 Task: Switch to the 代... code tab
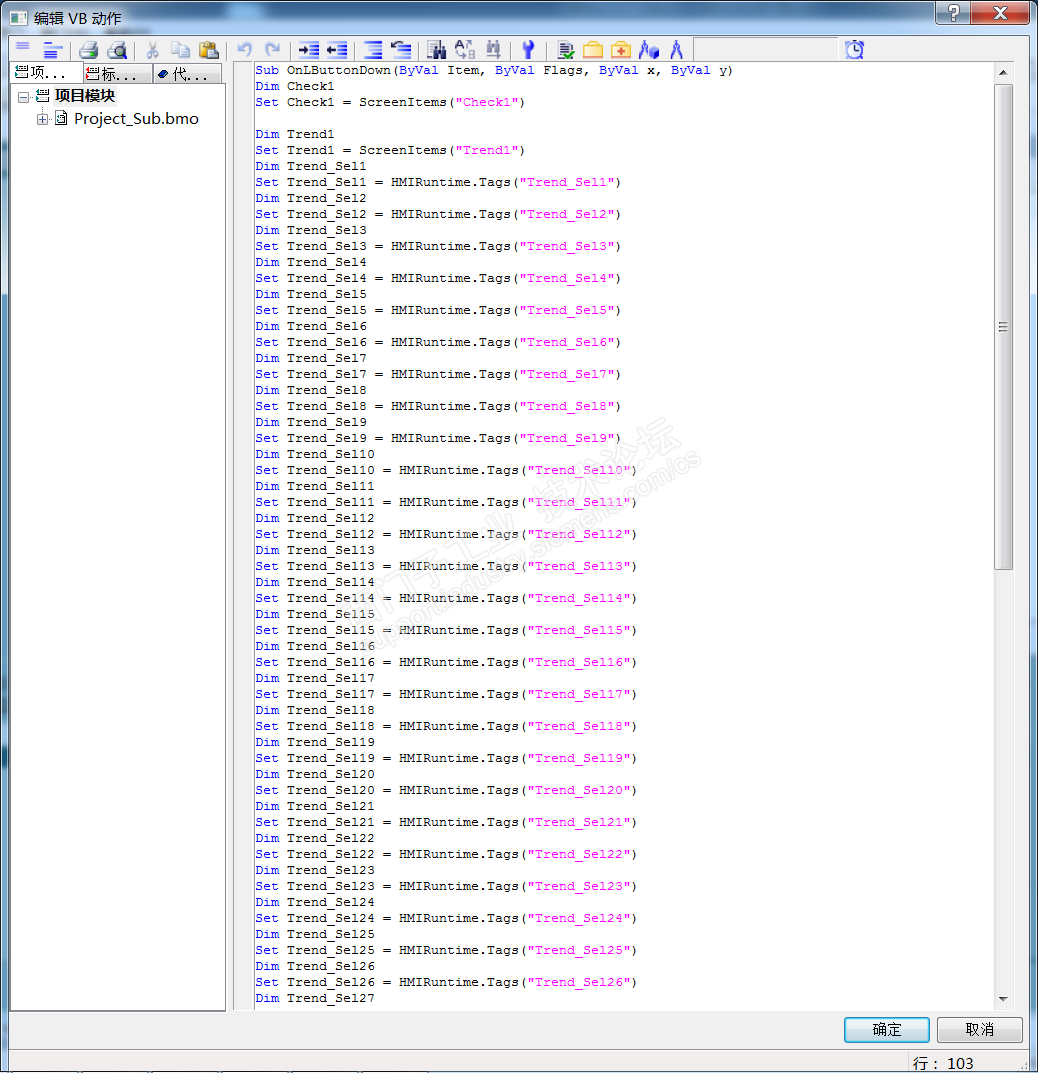point(187,73)
